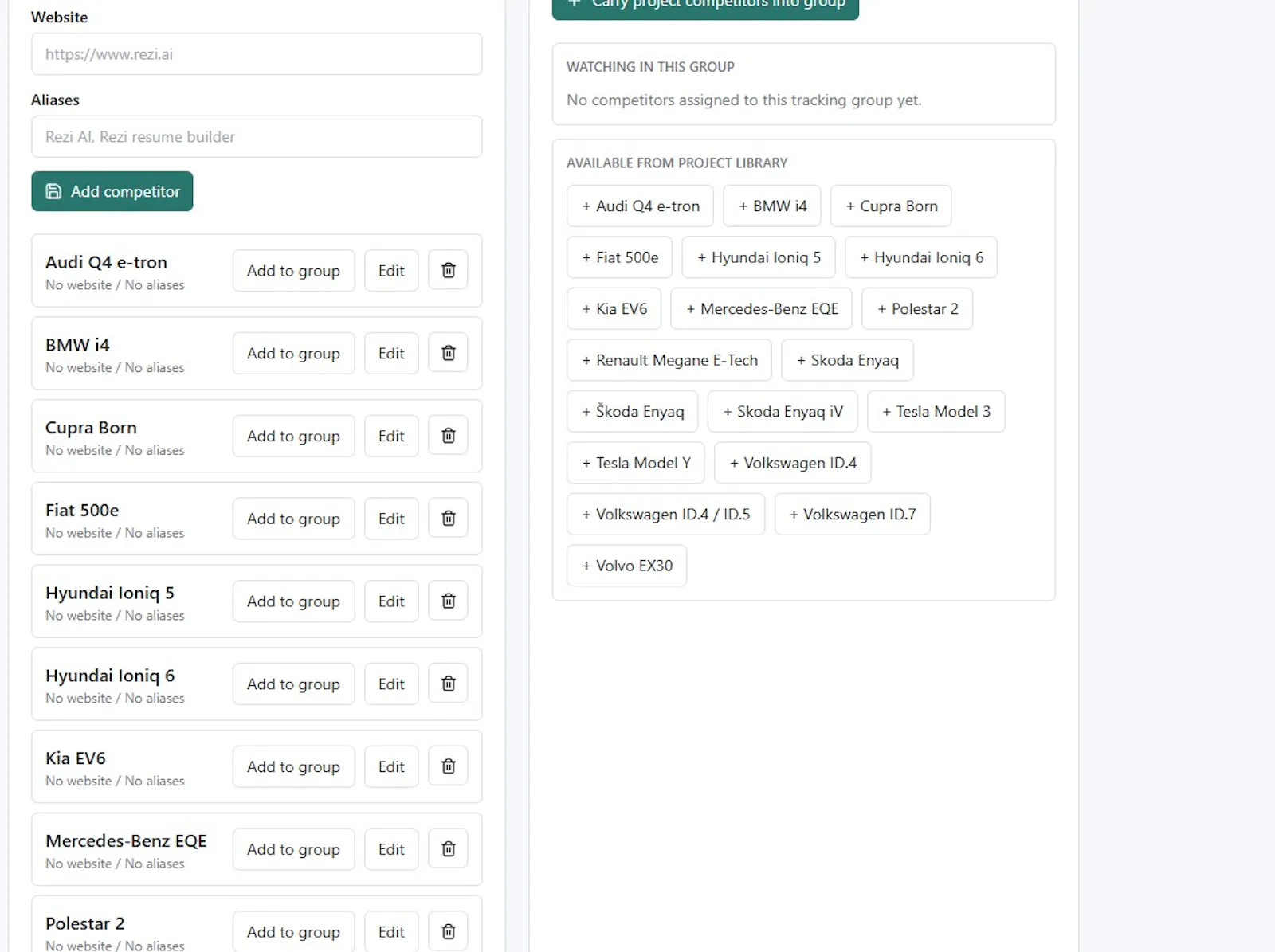
Task: Add Hyundai Ioniq 6 to group
Action: coord(293,684)
